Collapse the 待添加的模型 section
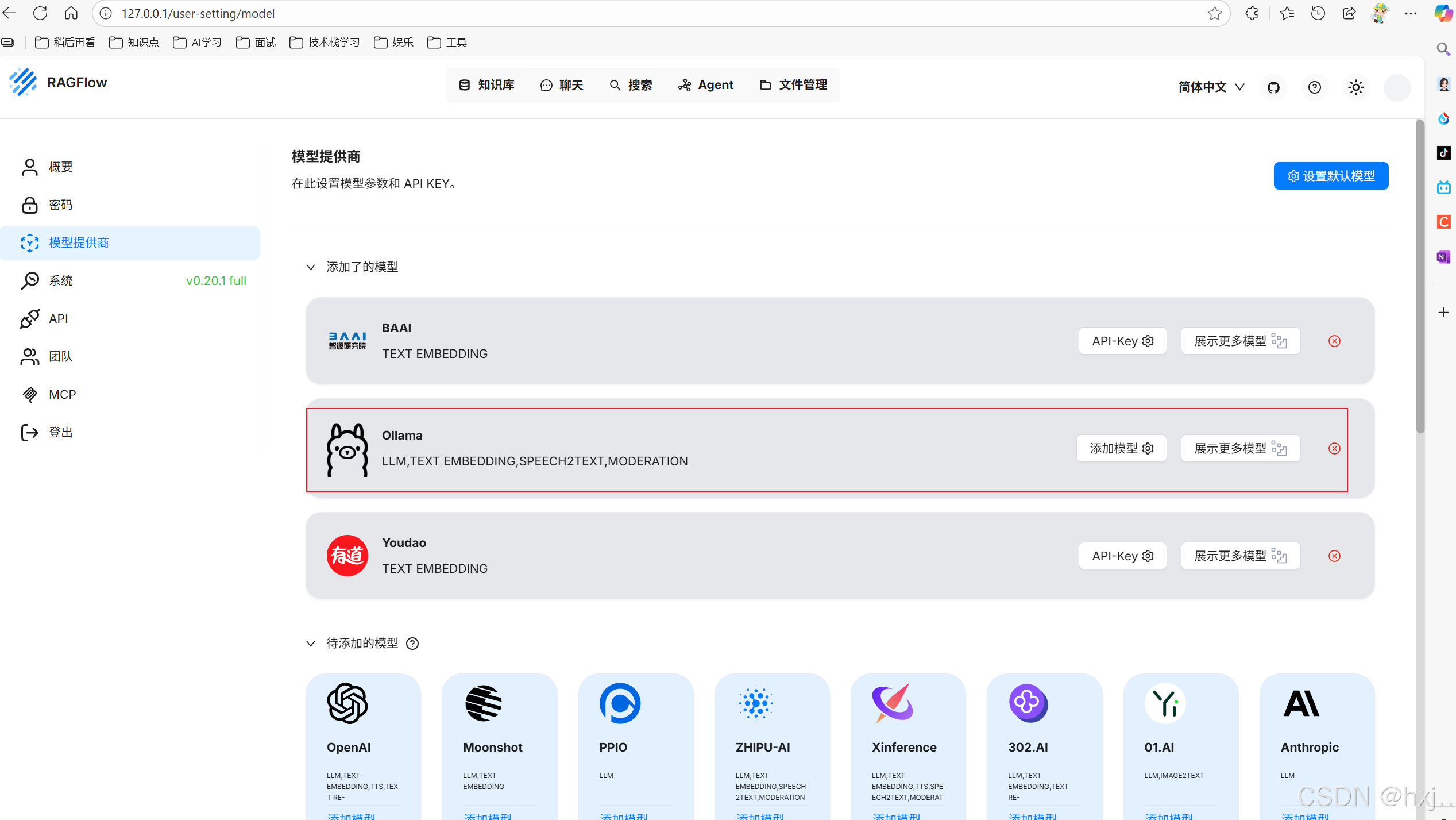The width and height of the screenshot is (1456, 820). point(311,644)
